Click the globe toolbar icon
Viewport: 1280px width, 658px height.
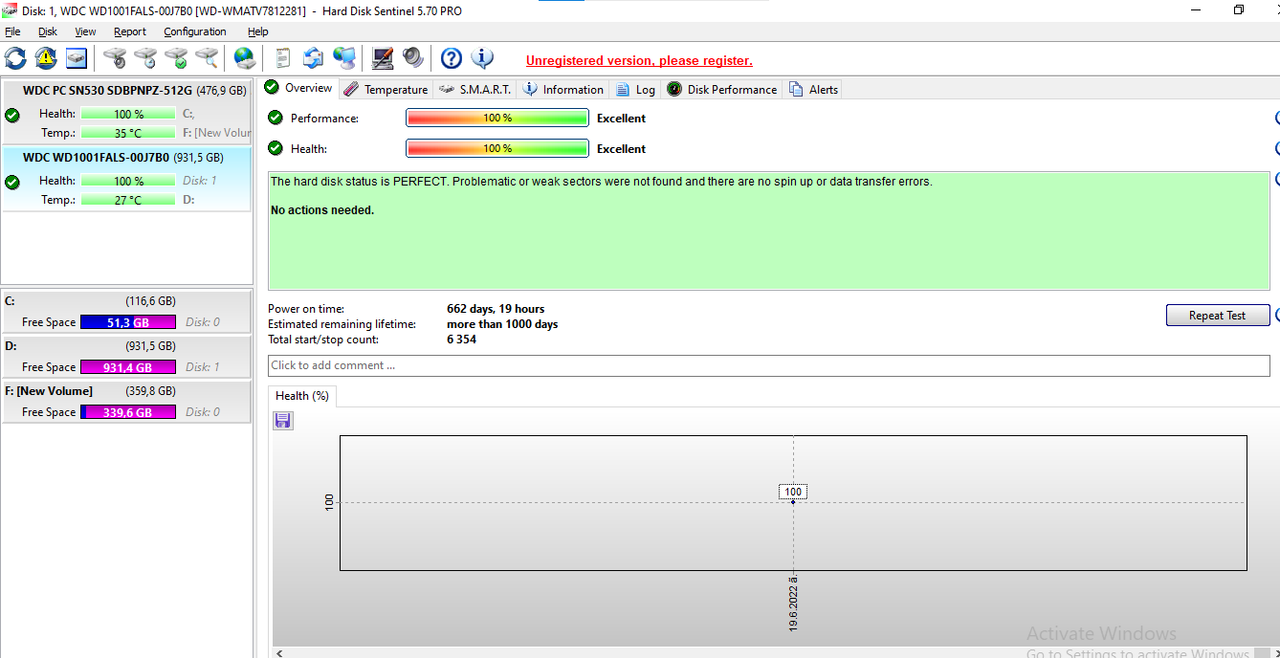244,58
